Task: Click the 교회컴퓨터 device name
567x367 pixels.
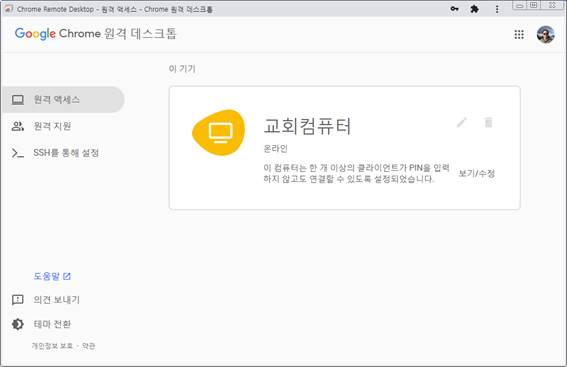Action: pyautogui.click(x=307, y=126)
